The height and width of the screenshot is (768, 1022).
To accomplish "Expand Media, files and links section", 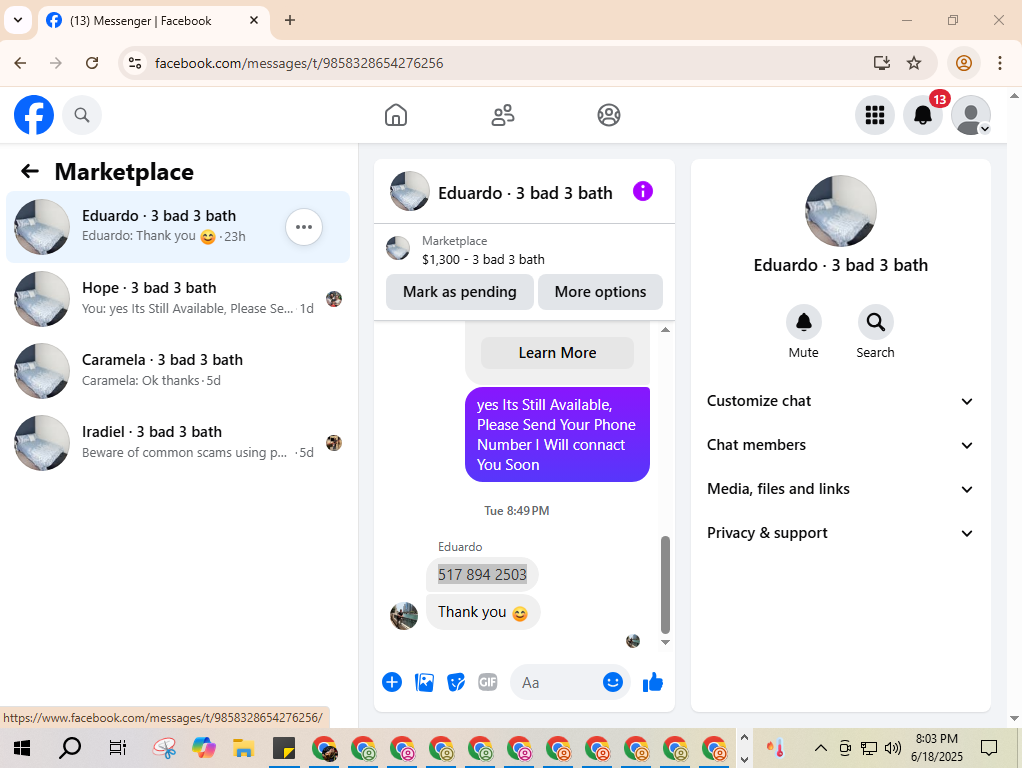I will pos(840,489).
